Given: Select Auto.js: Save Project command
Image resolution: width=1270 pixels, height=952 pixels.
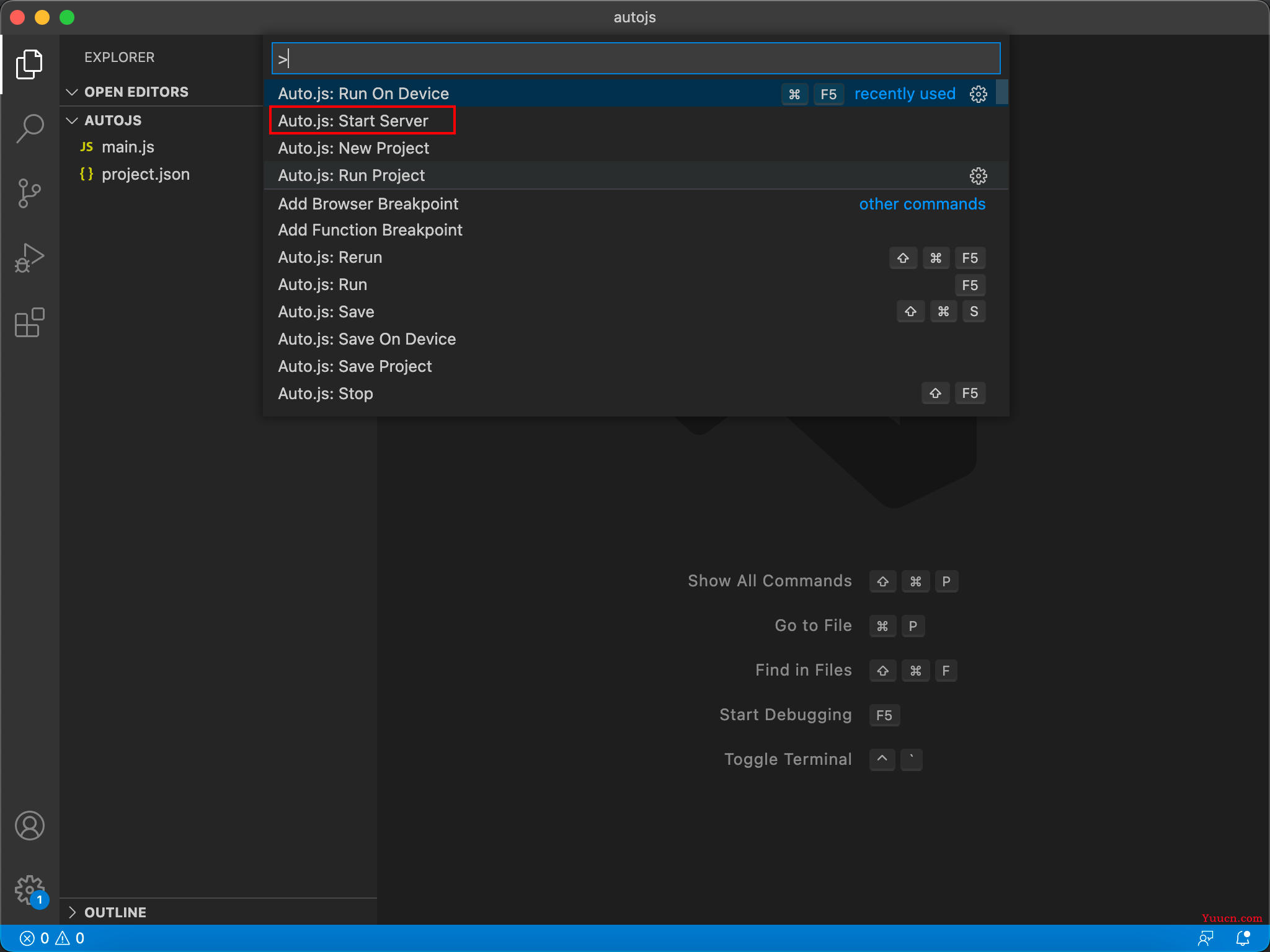Looking at the screenshot, I should (636, 366).
